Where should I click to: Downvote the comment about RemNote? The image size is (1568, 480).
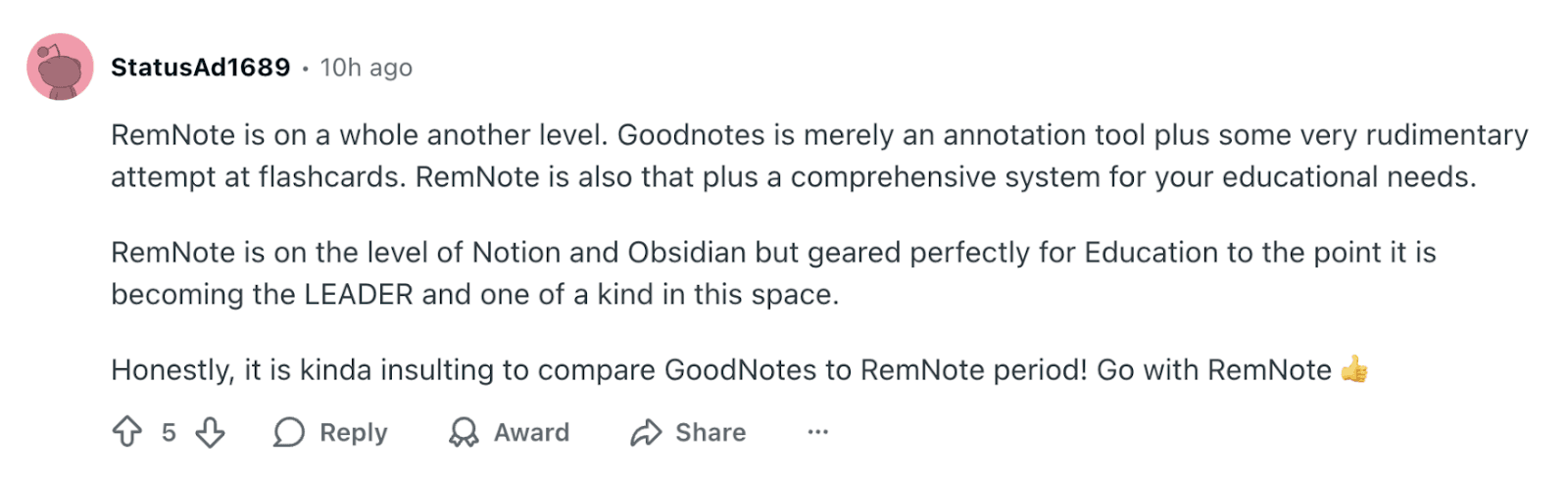[x=210, y=432]
